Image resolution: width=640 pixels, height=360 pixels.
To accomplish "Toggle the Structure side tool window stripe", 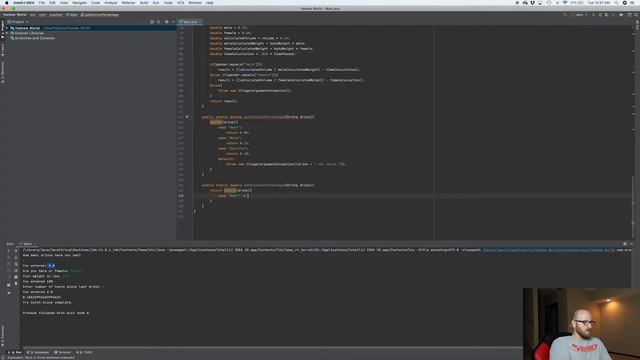I will coord(2,72).
